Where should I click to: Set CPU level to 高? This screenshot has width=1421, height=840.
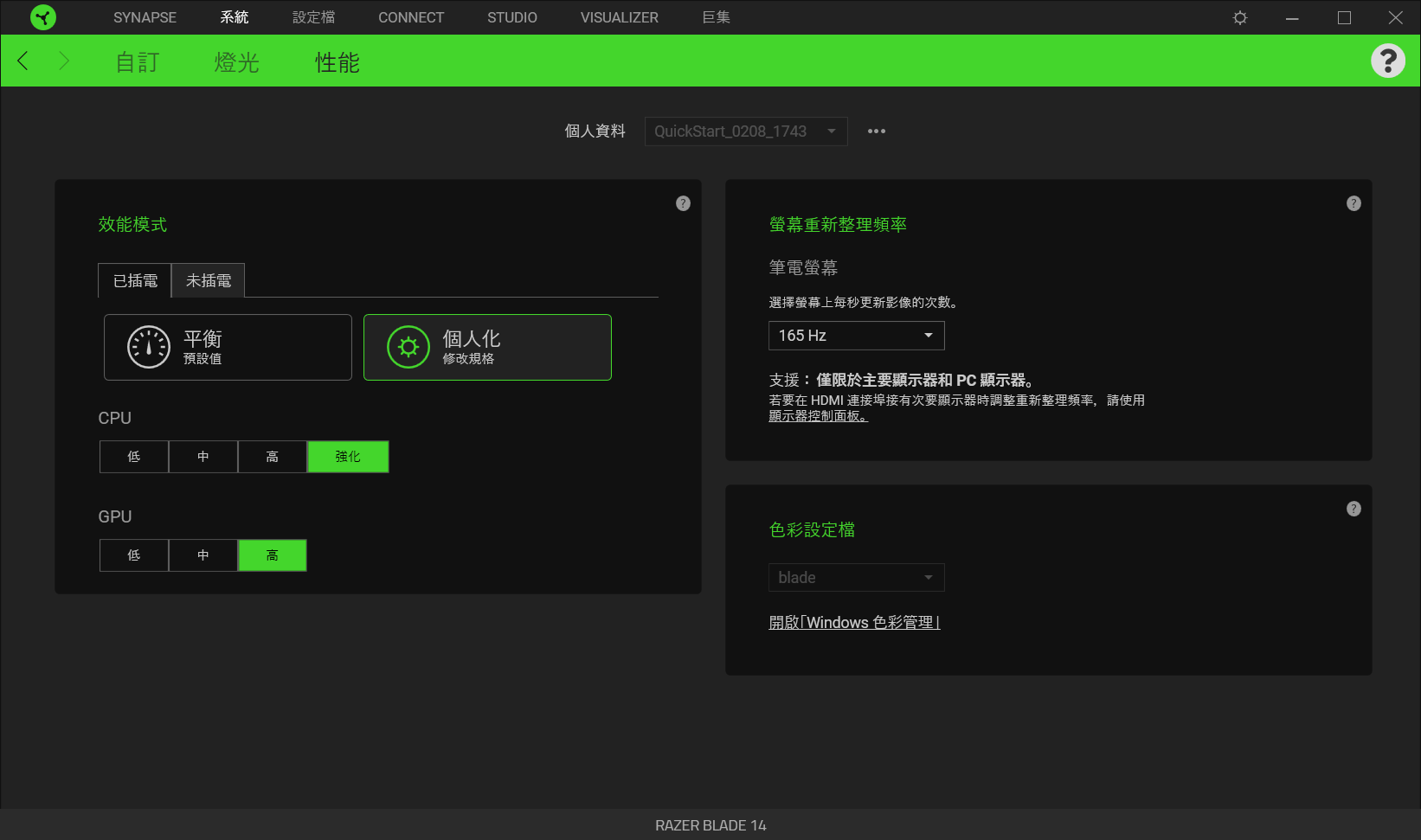tap(273, 457)
